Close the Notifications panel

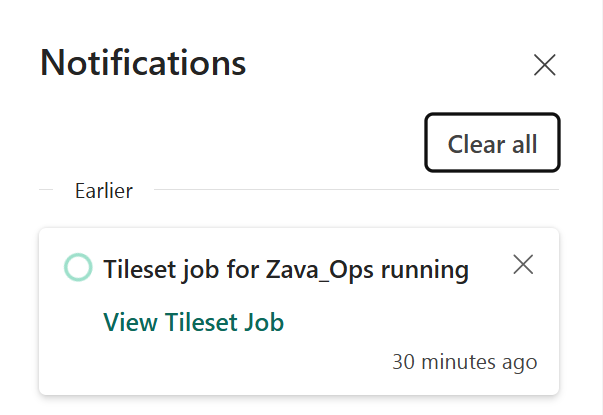544,66
